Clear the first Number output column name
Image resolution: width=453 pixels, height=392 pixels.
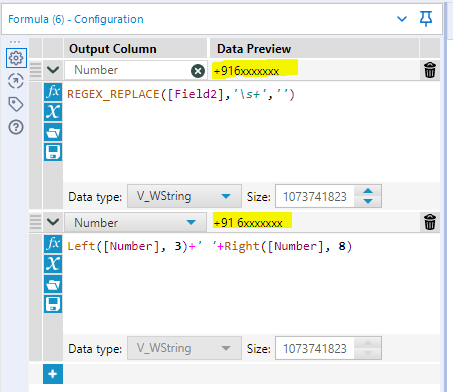click(x=198, y=71)
